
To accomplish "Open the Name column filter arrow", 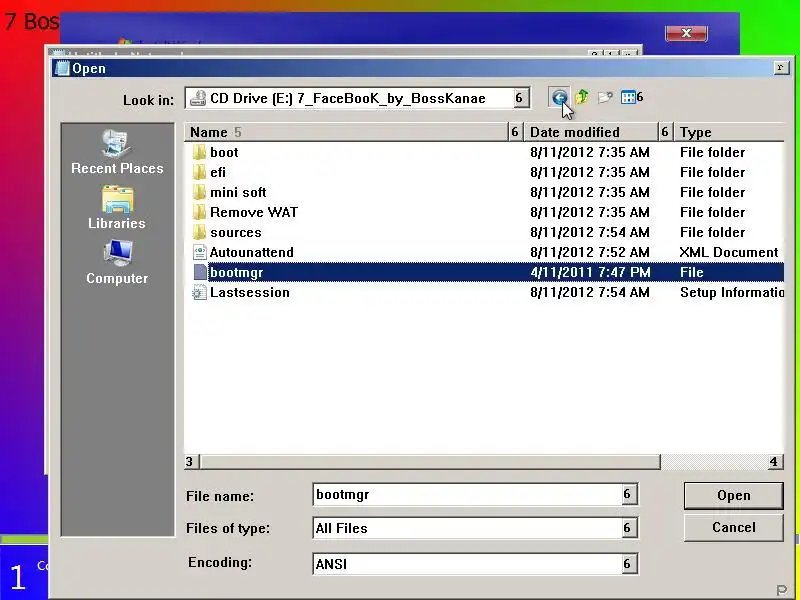I will (x=515, y=132).
